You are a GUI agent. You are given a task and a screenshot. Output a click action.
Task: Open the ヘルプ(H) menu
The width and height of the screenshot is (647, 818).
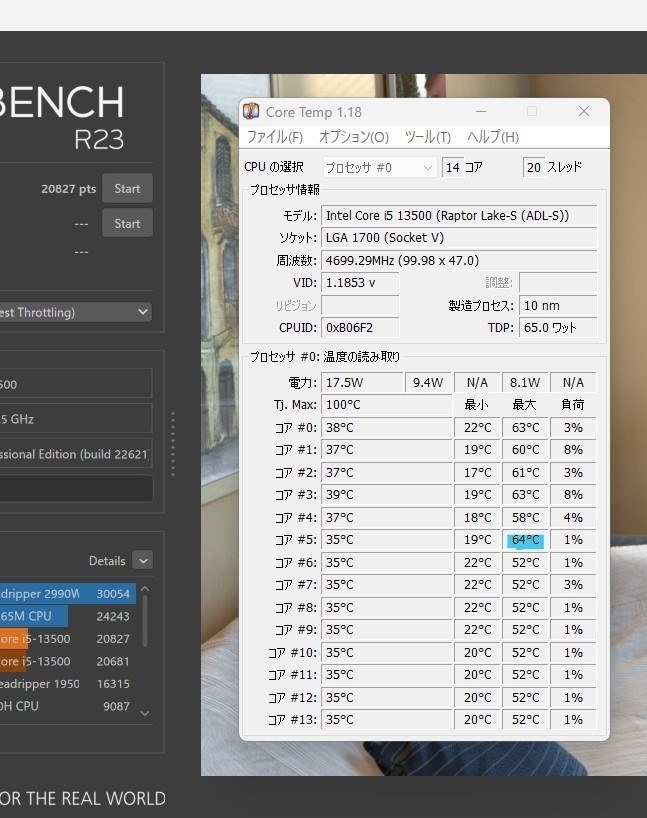(493, 137)
